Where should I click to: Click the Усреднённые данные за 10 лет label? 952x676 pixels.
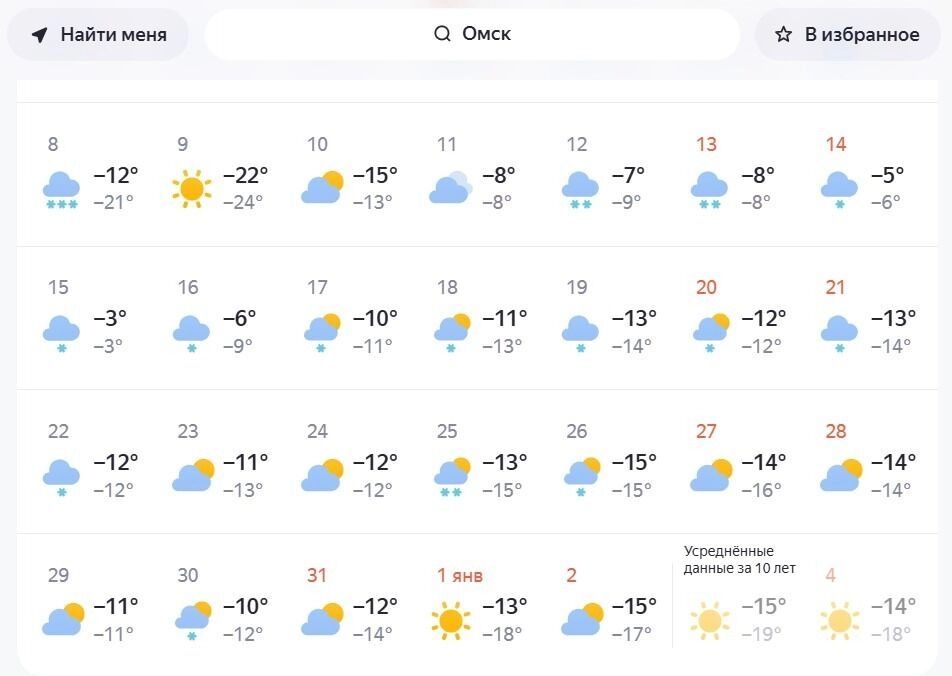tap(740, 559)
